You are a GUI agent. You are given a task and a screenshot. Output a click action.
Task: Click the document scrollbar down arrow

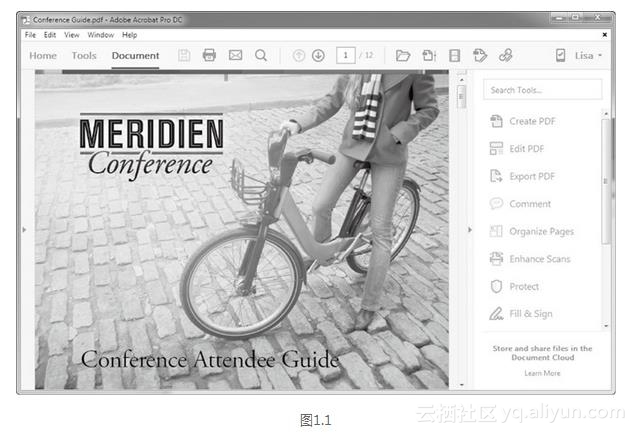(462, 385)
